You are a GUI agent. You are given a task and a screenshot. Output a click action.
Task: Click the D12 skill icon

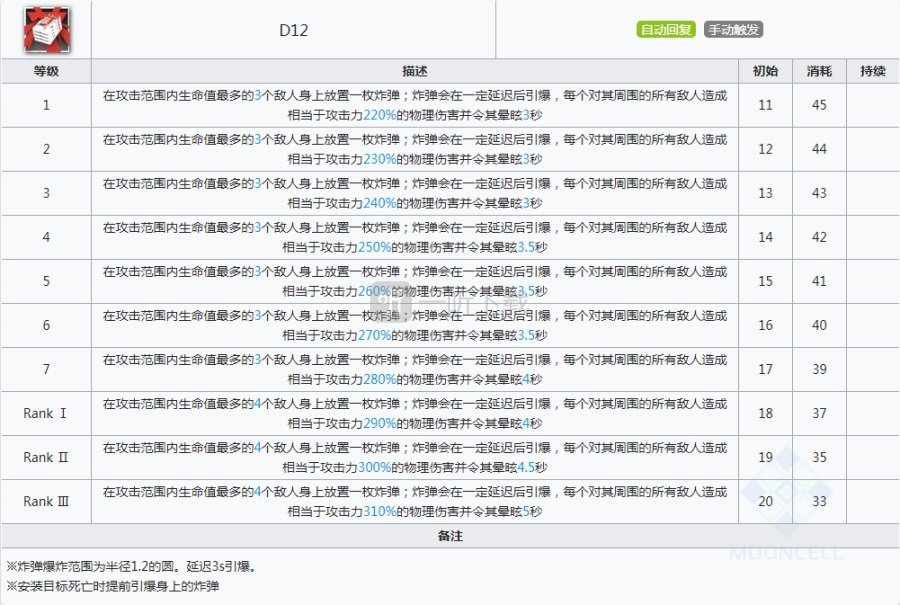pos(46,30)
